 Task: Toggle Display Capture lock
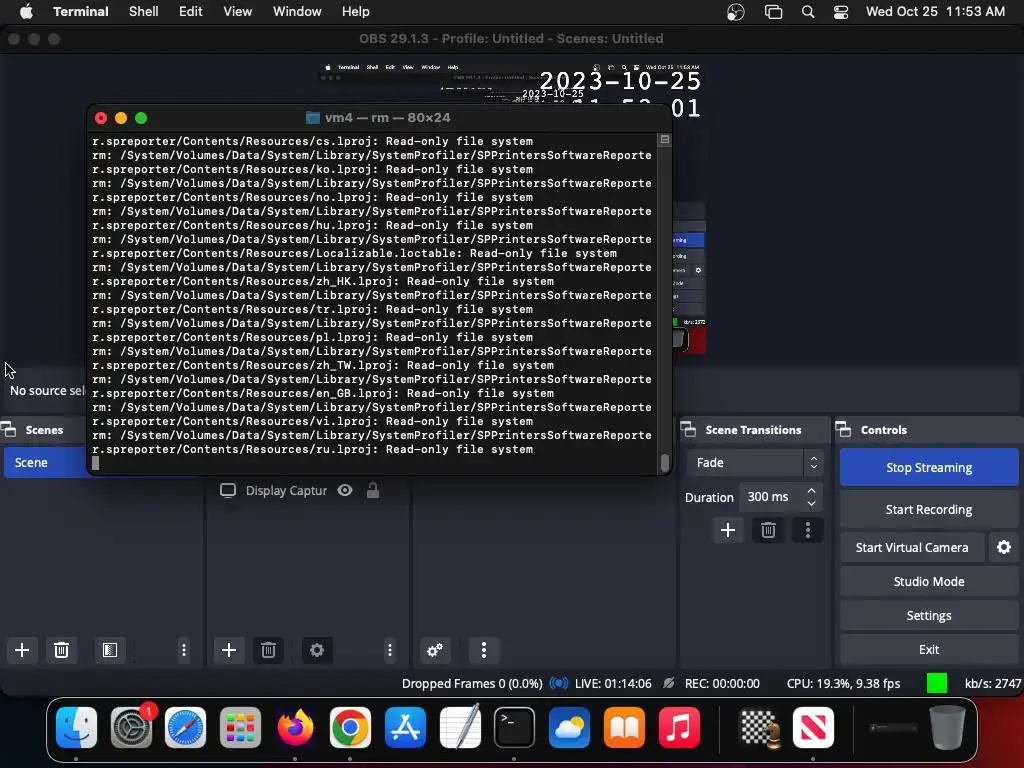tap(373, 490)
